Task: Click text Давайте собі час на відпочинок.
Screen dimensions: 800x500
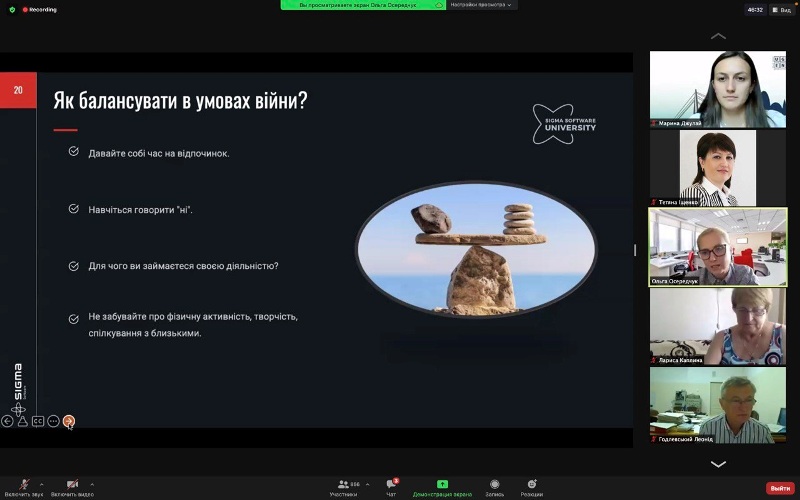Action: [x=159, y=154]
